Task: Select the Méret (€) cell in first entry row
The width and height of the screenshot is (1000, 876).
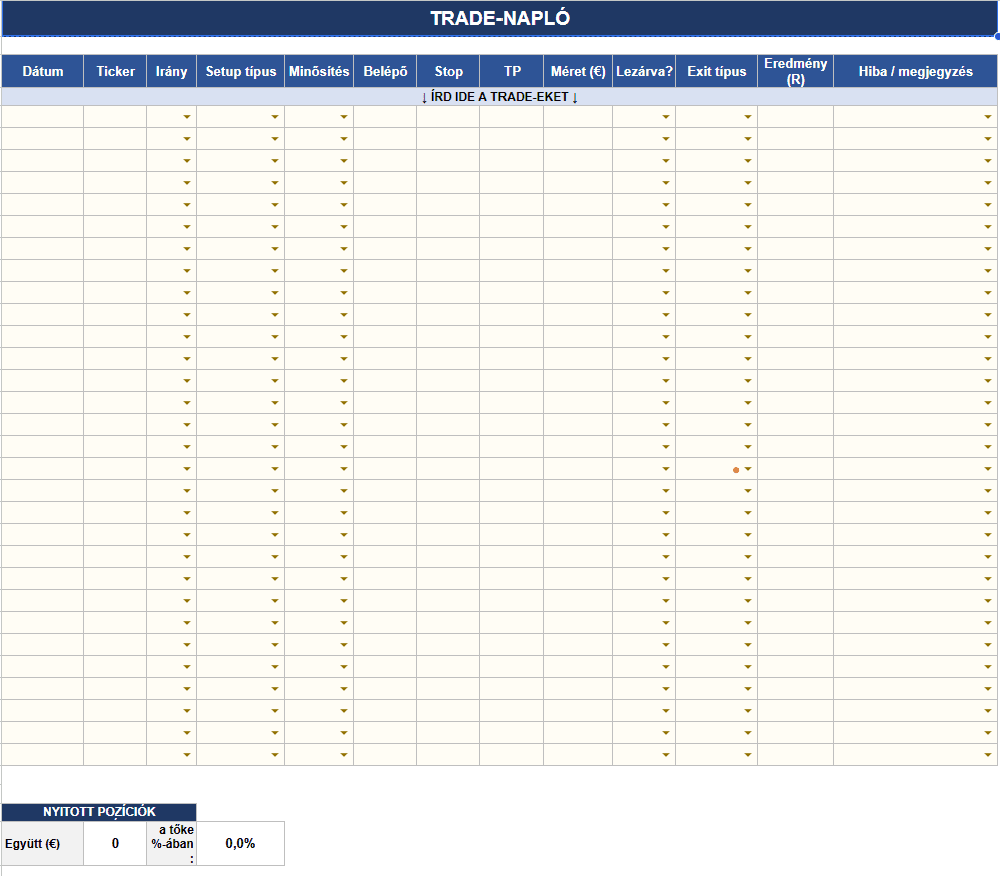Action: click(578, 117)
